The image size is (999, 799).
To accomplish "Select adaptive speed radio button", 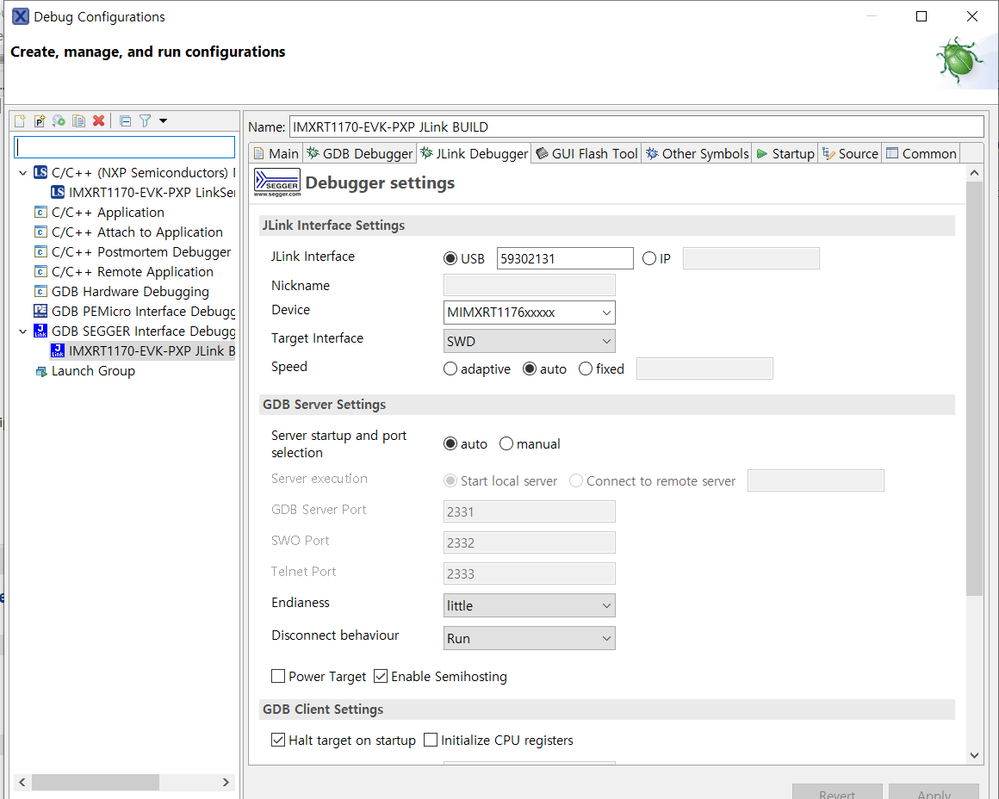I will click(450, 369).
